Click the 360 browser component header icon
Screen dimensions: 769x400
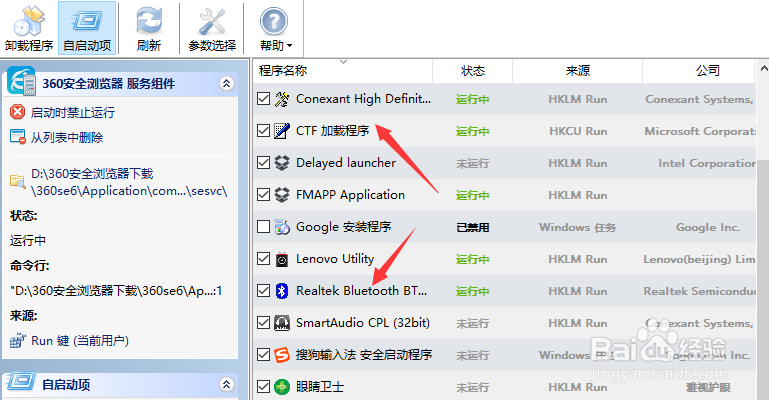click(x=21, y=81)
